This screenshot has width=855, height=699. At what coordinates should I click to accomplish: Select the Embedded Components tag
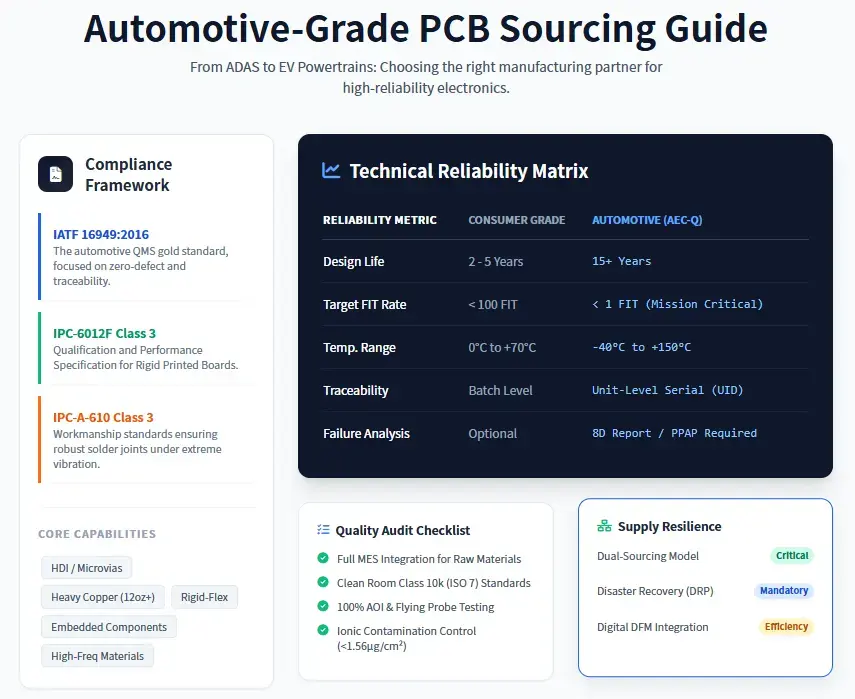tap(109, 627)
